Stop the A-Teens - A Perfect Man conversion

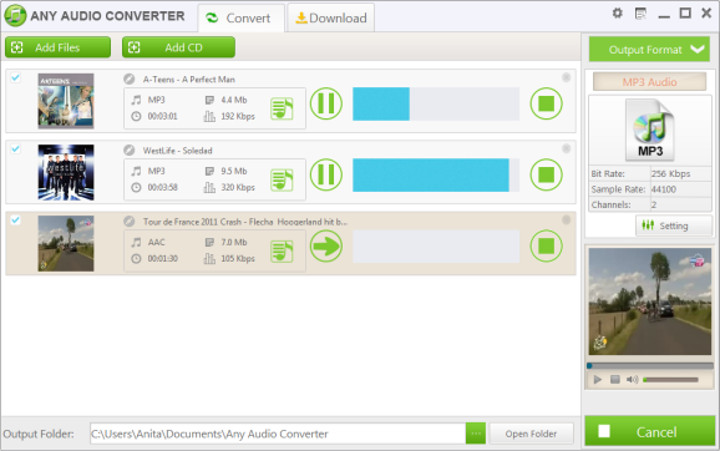[546, 104]
